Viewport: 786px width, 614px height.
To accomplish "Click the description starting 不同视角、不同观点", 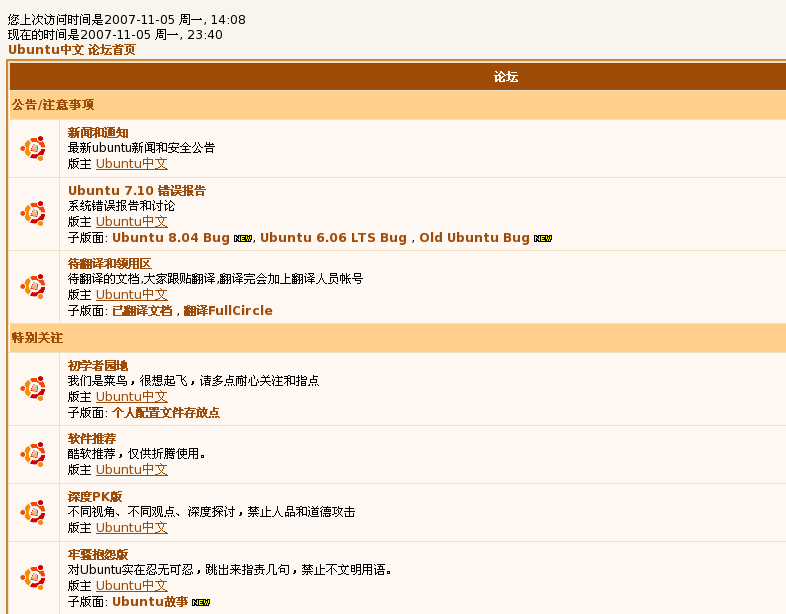I will tap(212, 512).
